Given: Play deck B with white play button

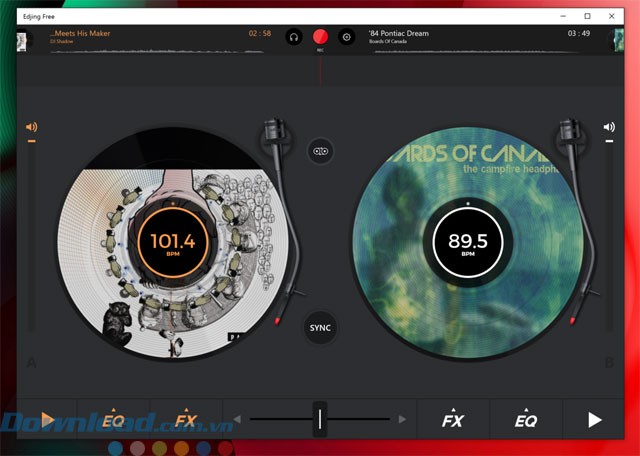Looking at the screenshot, I should (595, 420).
